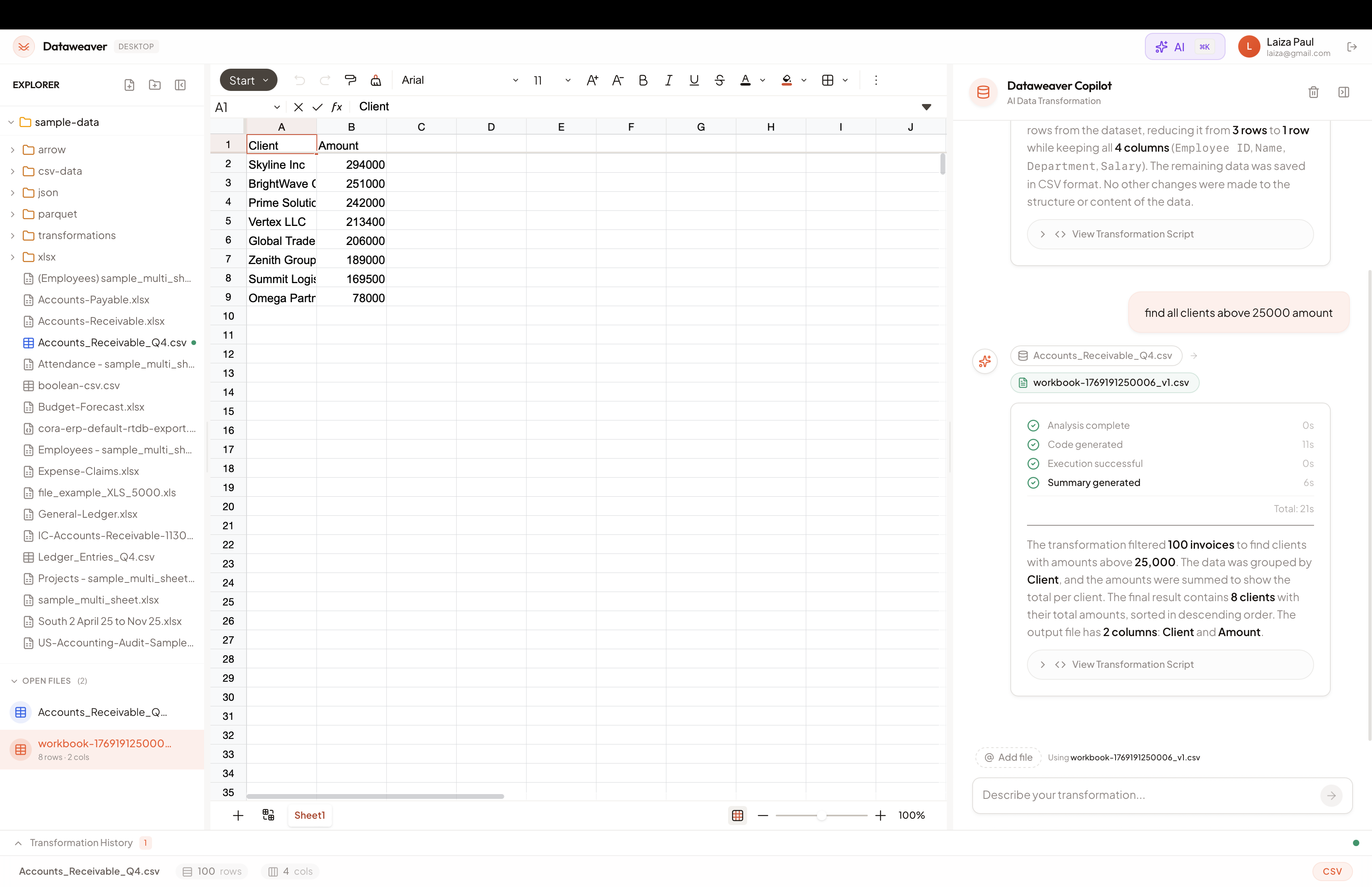
Task: Adjust the zoom slider
Action: click(x=822, y=816)
